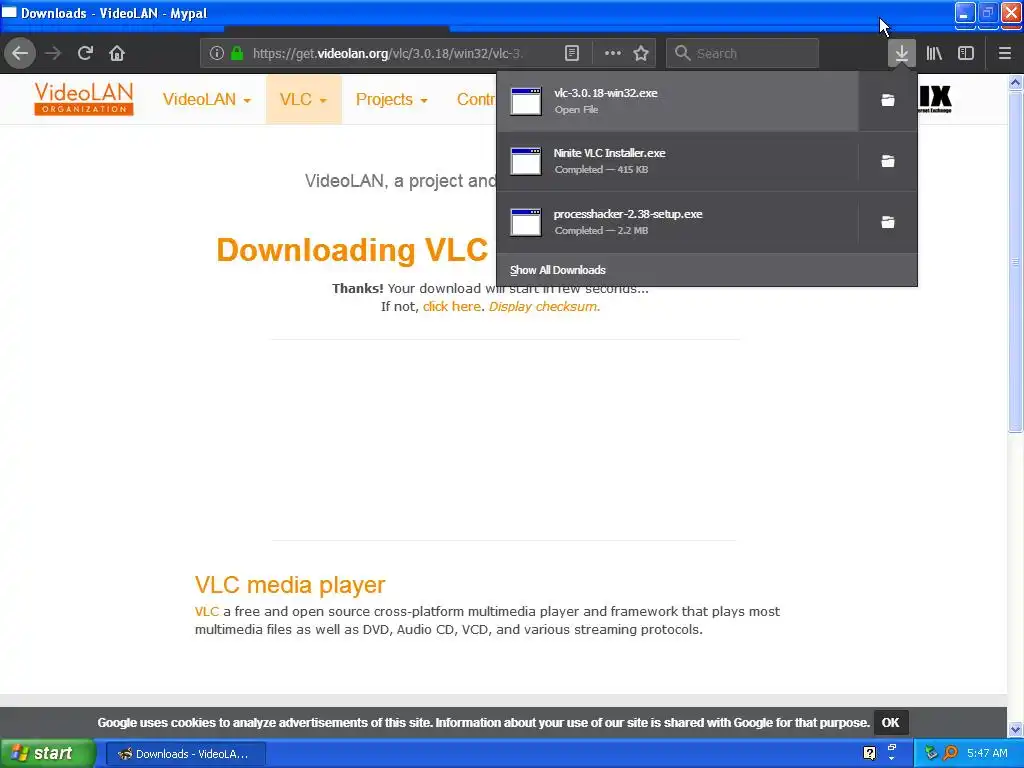Click the vlc-3.0.18-win32.exe file icon
This screenshot has height=768, width=1024.
526,101
